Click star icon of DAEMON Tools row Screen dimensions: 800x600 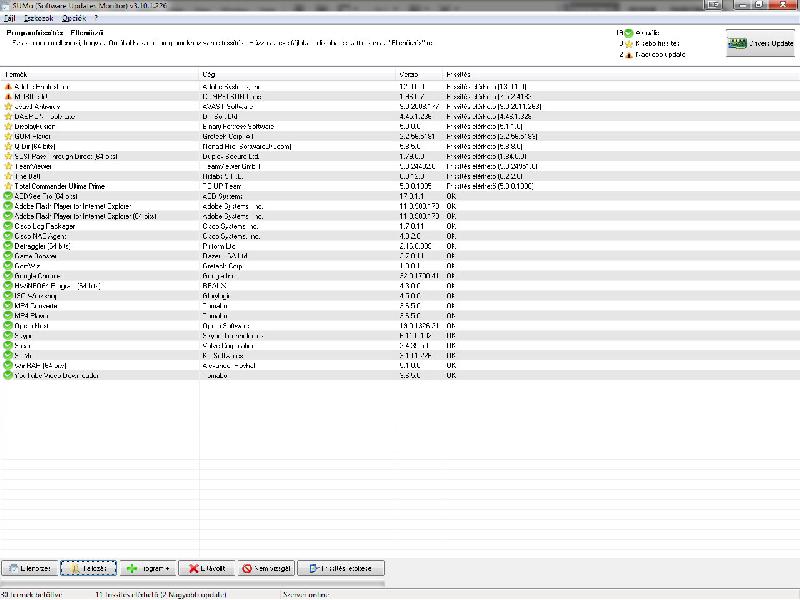tap(8, 116)
